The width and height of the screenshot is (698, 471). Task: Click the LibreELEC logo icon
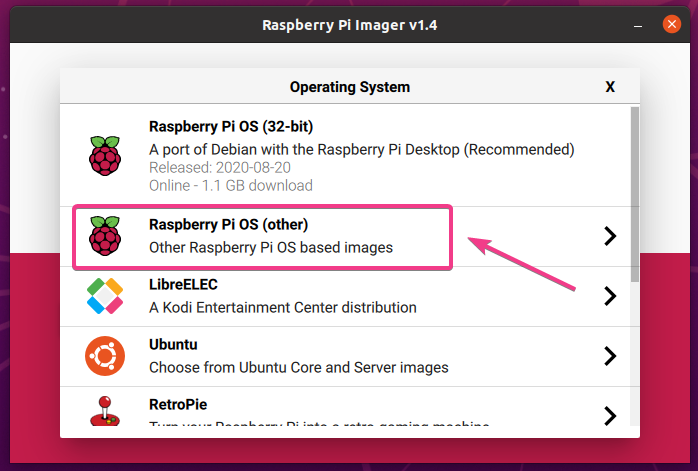105,296
